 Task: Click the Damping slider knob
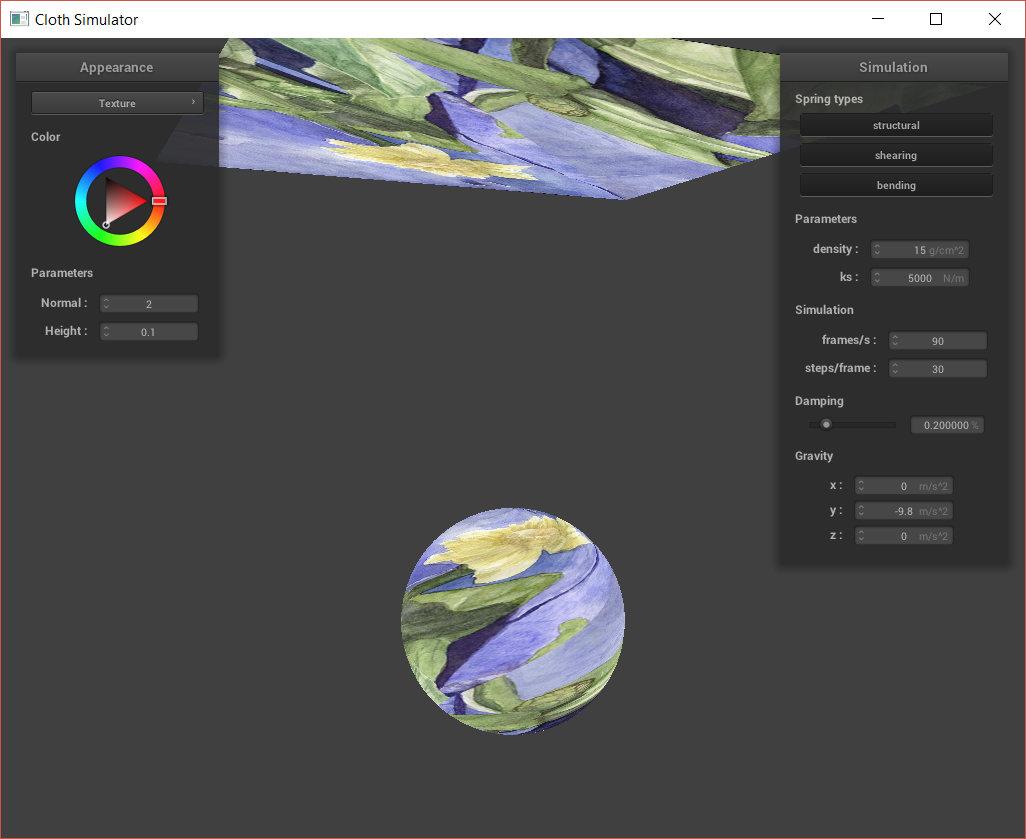point(826,425)
